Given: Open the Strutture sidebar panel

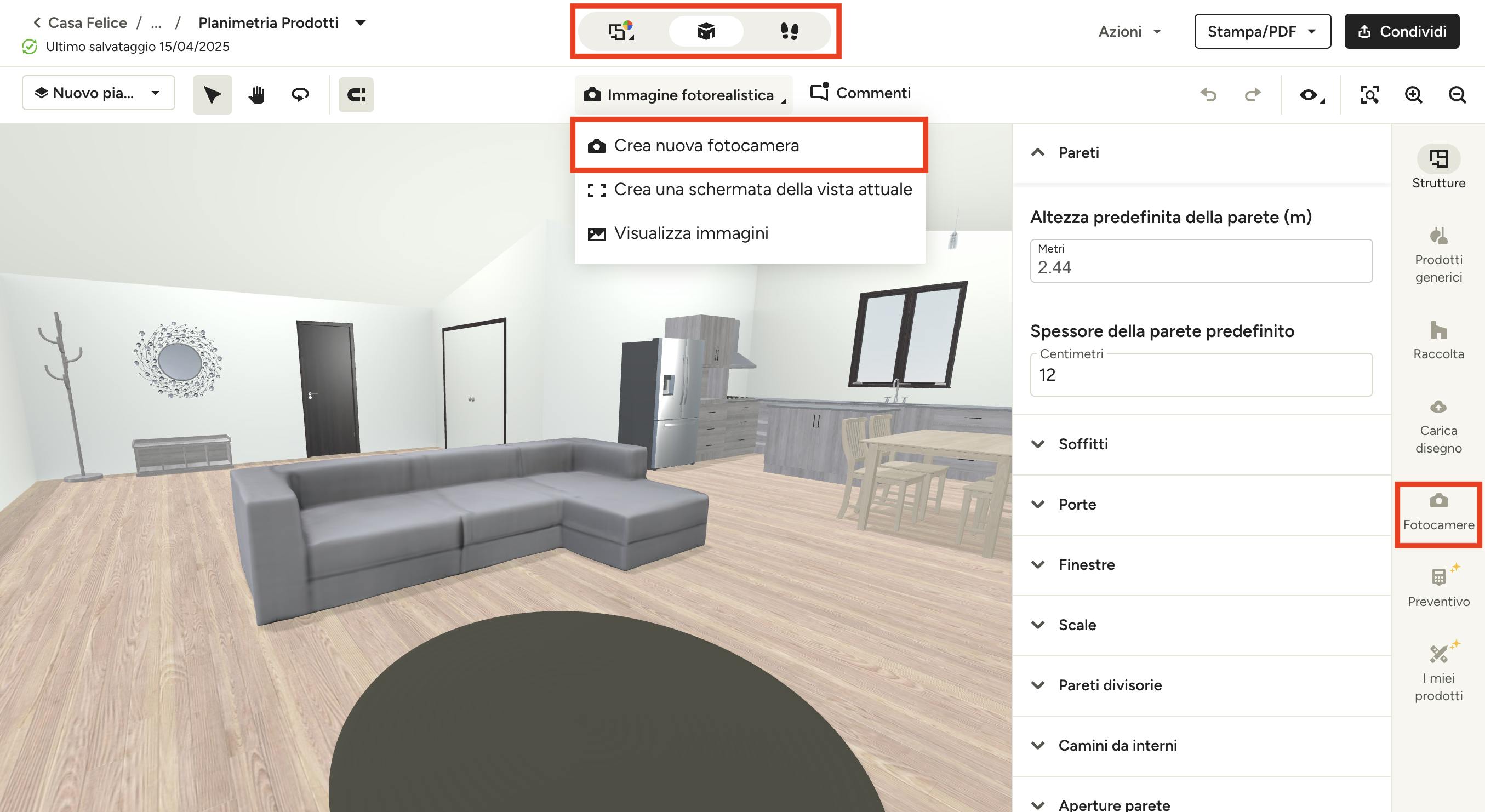Looking at the screenshot, I should (x=1438, y=168).
